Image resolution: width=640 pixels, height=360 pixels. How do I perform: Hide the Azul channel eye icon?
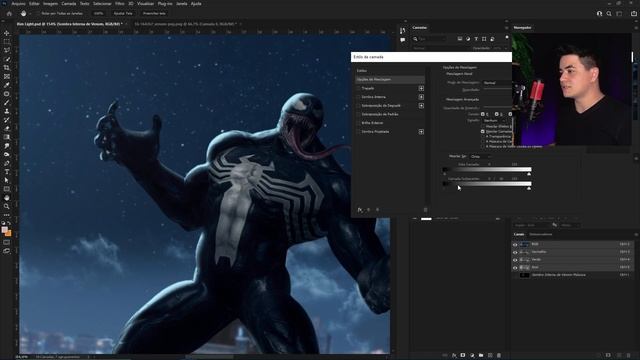515,267
